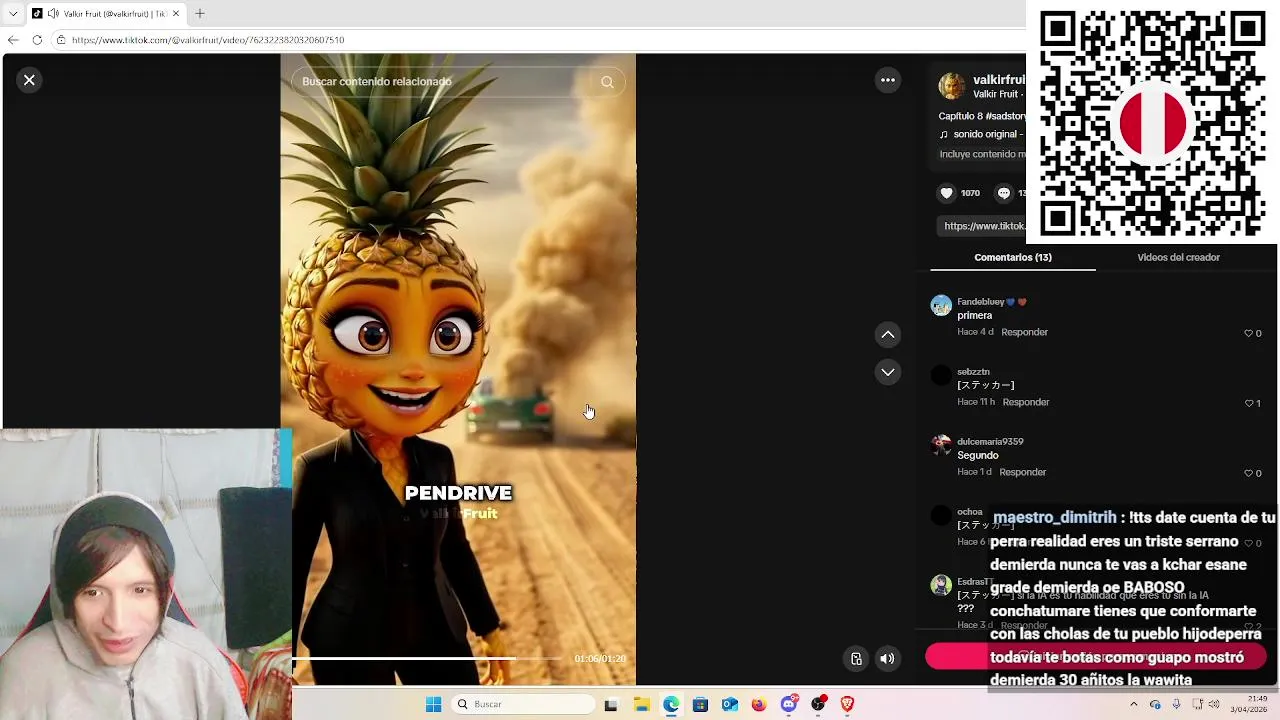This screenshot has height=720, width=1280.
Task: Click the taskbar 'Buscar' search box
Action: pos(524,704)
